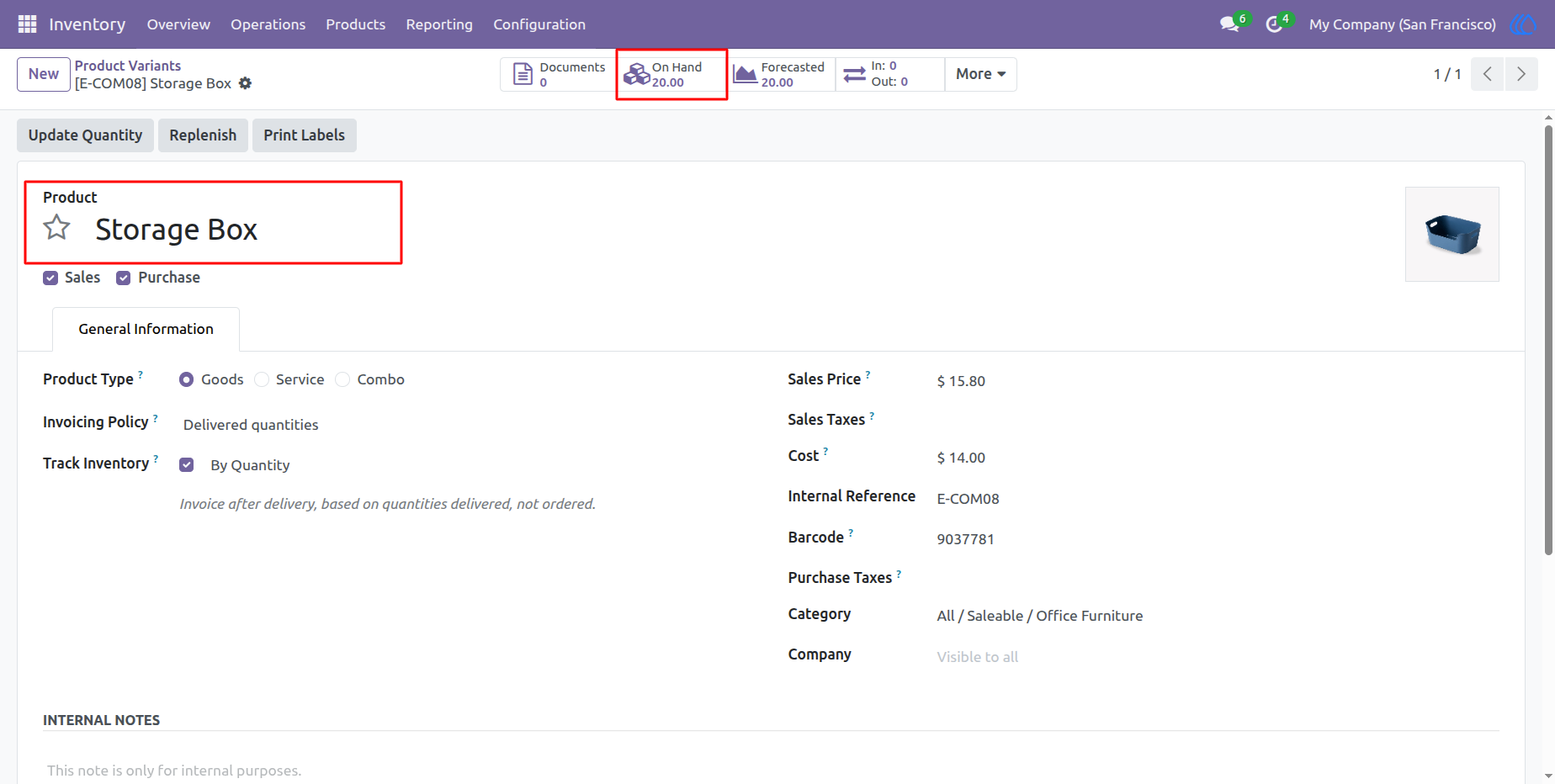Open the conversations chat bubble icon
Image resolution: width=1555 pixels, height=784 pixels.
(1229, 24)
